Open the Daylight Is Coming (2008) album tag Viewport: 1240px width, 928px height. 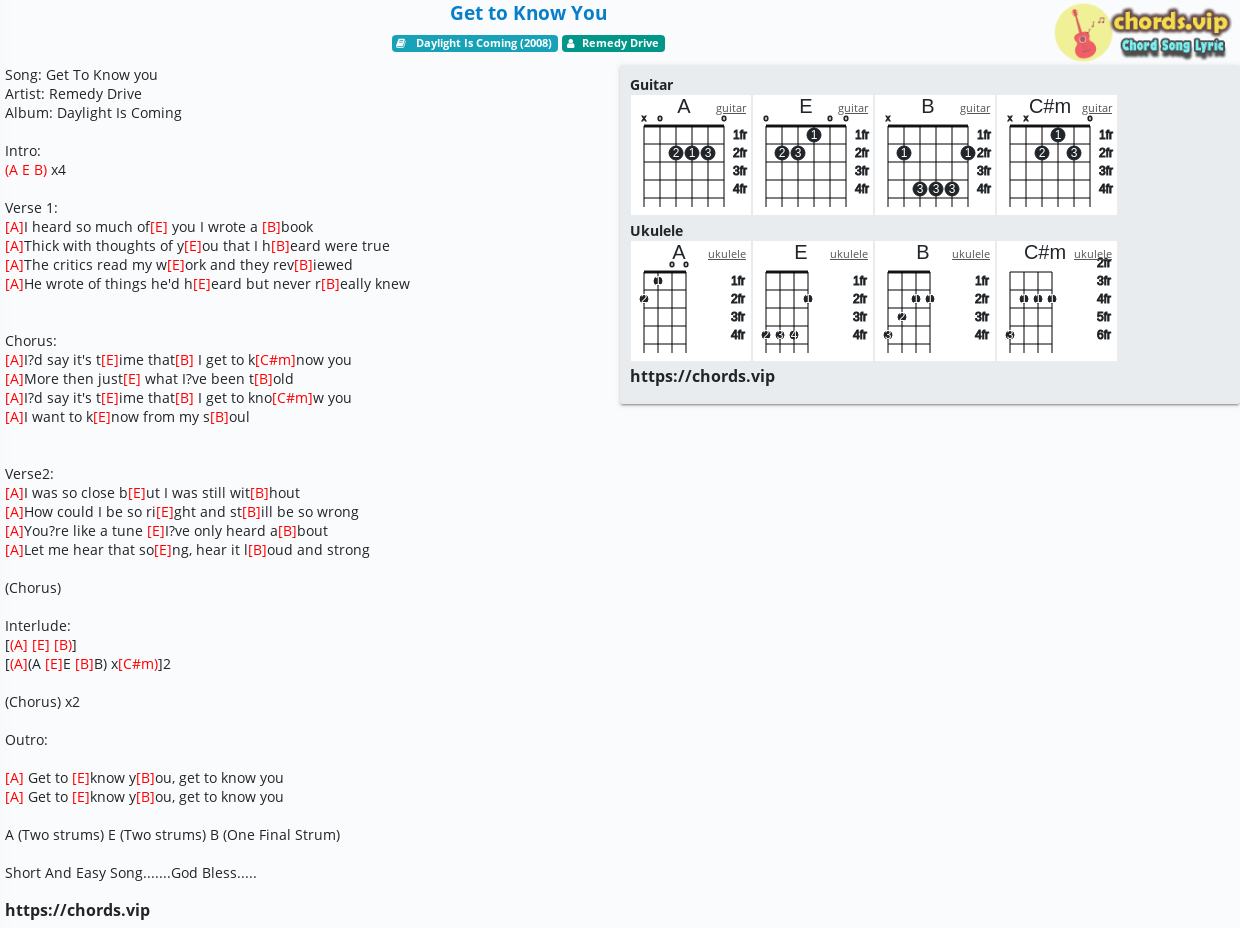coord(475,43)
